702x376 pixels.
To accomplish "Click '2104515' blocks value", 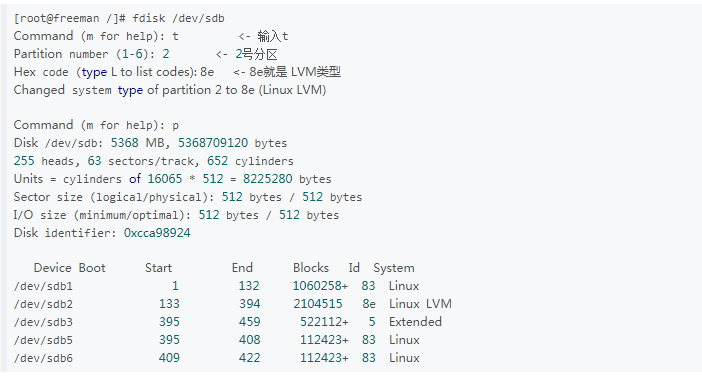I will coord(318,303).
